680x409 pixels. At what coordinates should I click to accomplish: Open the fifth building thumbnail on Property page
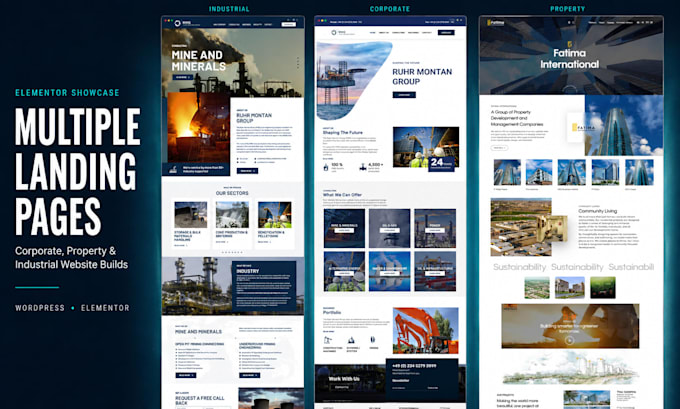pos(639,172)
